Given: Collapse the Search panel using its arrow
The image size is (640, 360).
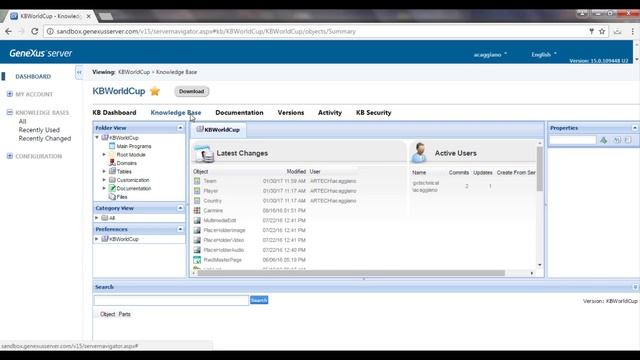Looking at the screenshot, I should click(x=635, y=287).
